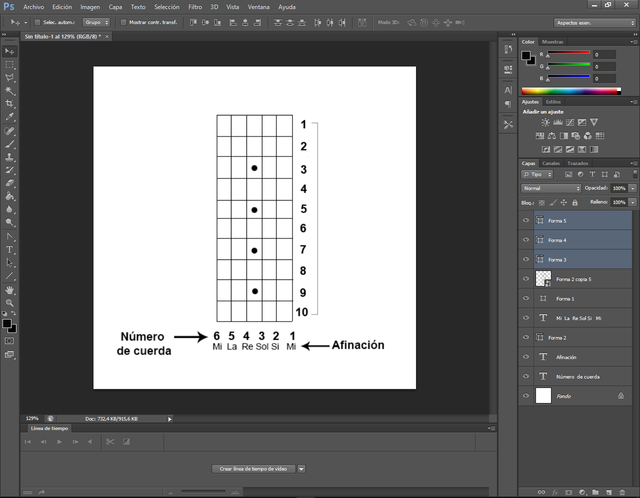This screenshot has width=640, height=498.
Task: Create new layer icon in Capas panel
Action: click(x=609, y=492)
